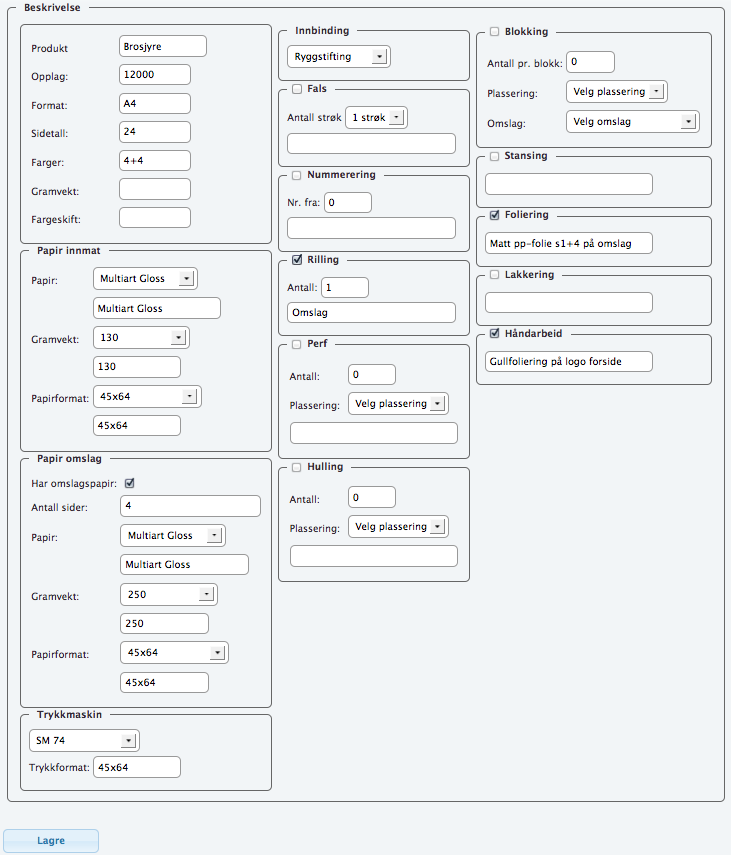Uncheck the Foliering checkbox
Viewport: 731px width, 855px height.
point(495,215)
